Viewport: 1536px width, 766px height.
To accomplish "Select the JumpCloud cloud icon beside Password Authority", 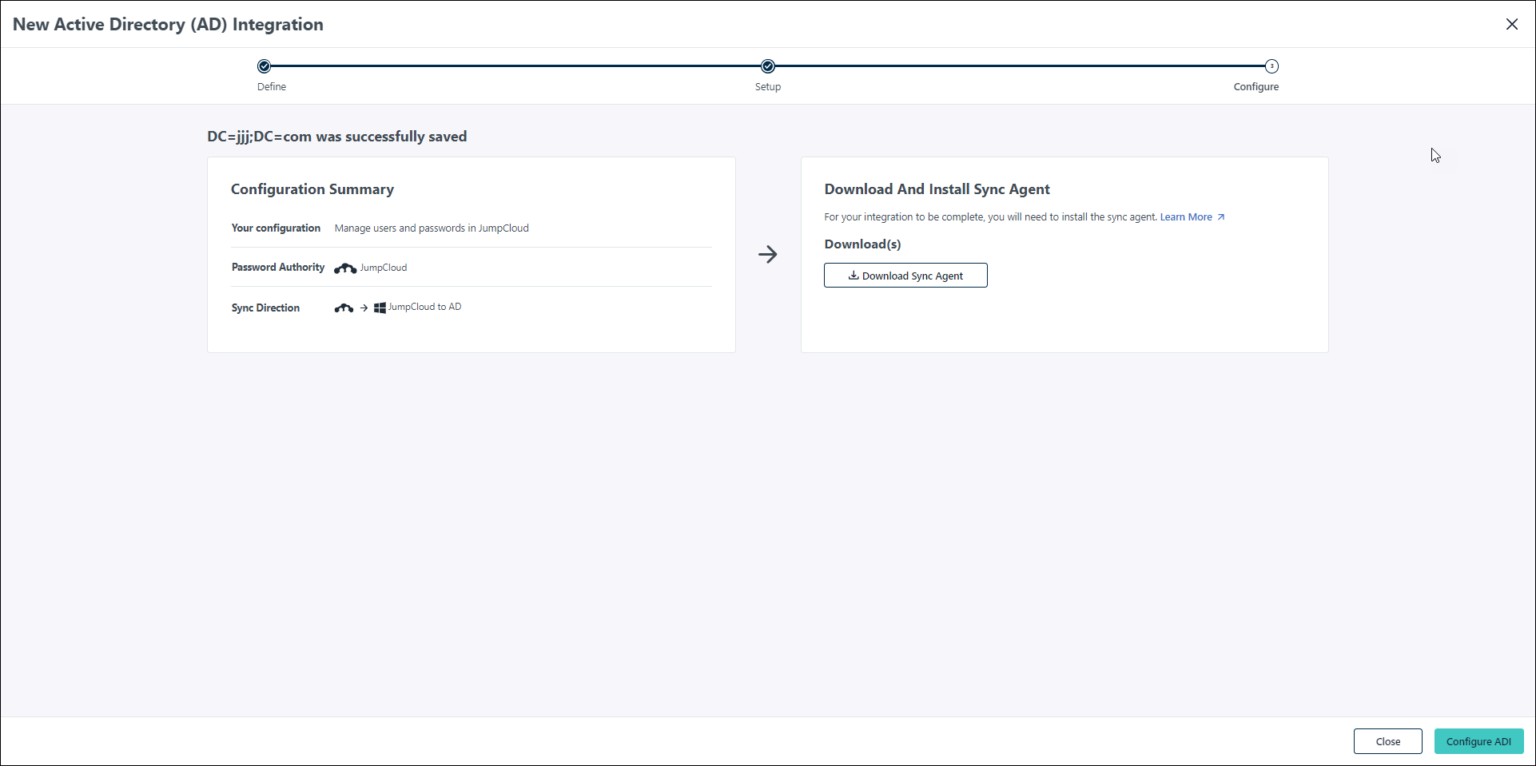I will tap(345, 267).
